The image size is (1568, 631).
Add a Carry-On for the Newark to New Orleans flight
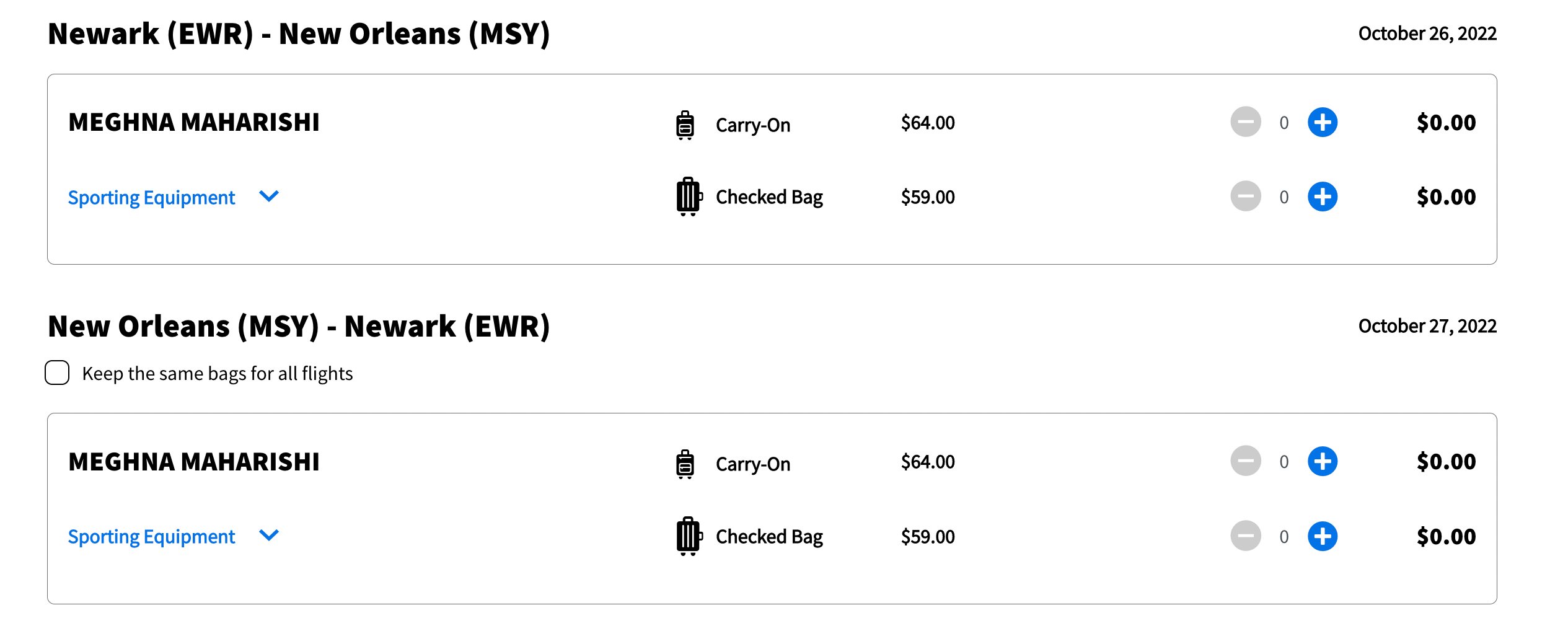coord(1322,122)
